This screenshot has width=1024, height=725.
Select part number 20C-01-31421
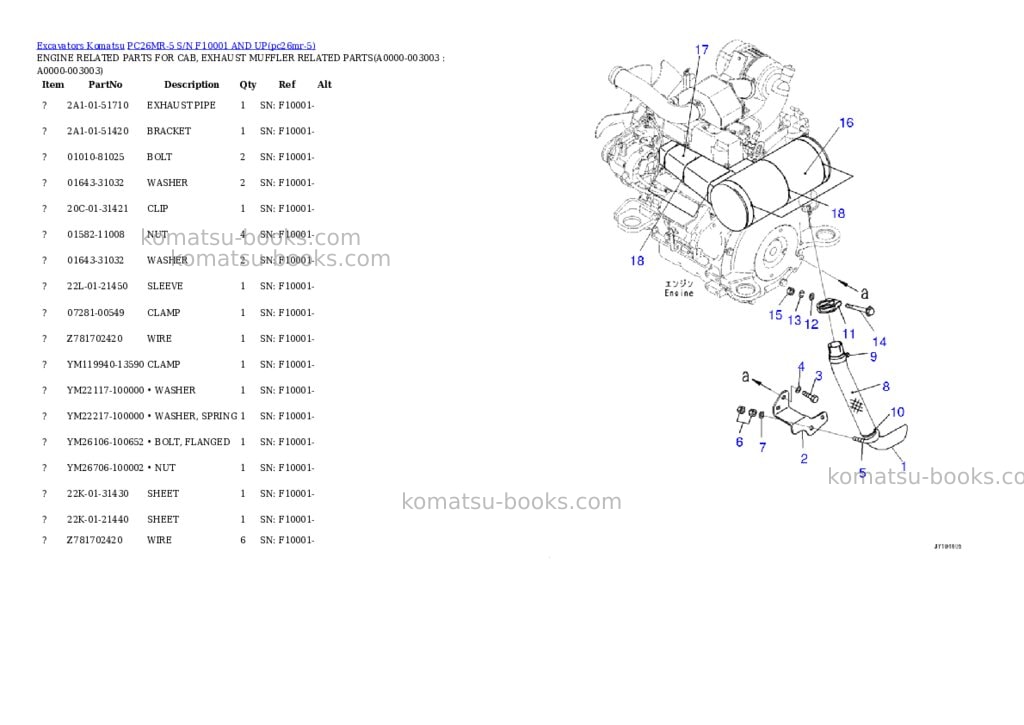98,208
